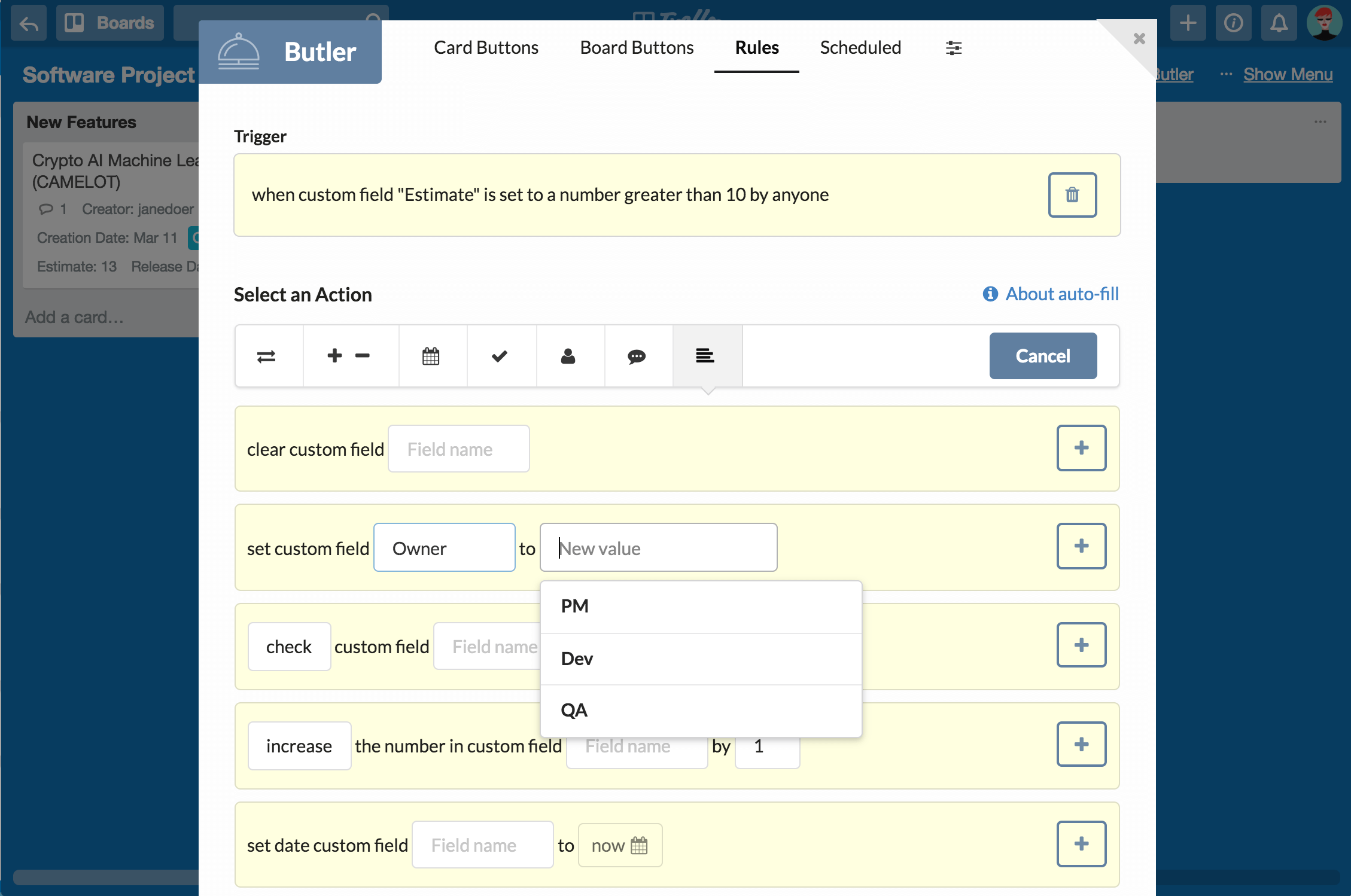Toggle the 'increase' option for number field
The image size is (1351, 896).
pos(299,746)
